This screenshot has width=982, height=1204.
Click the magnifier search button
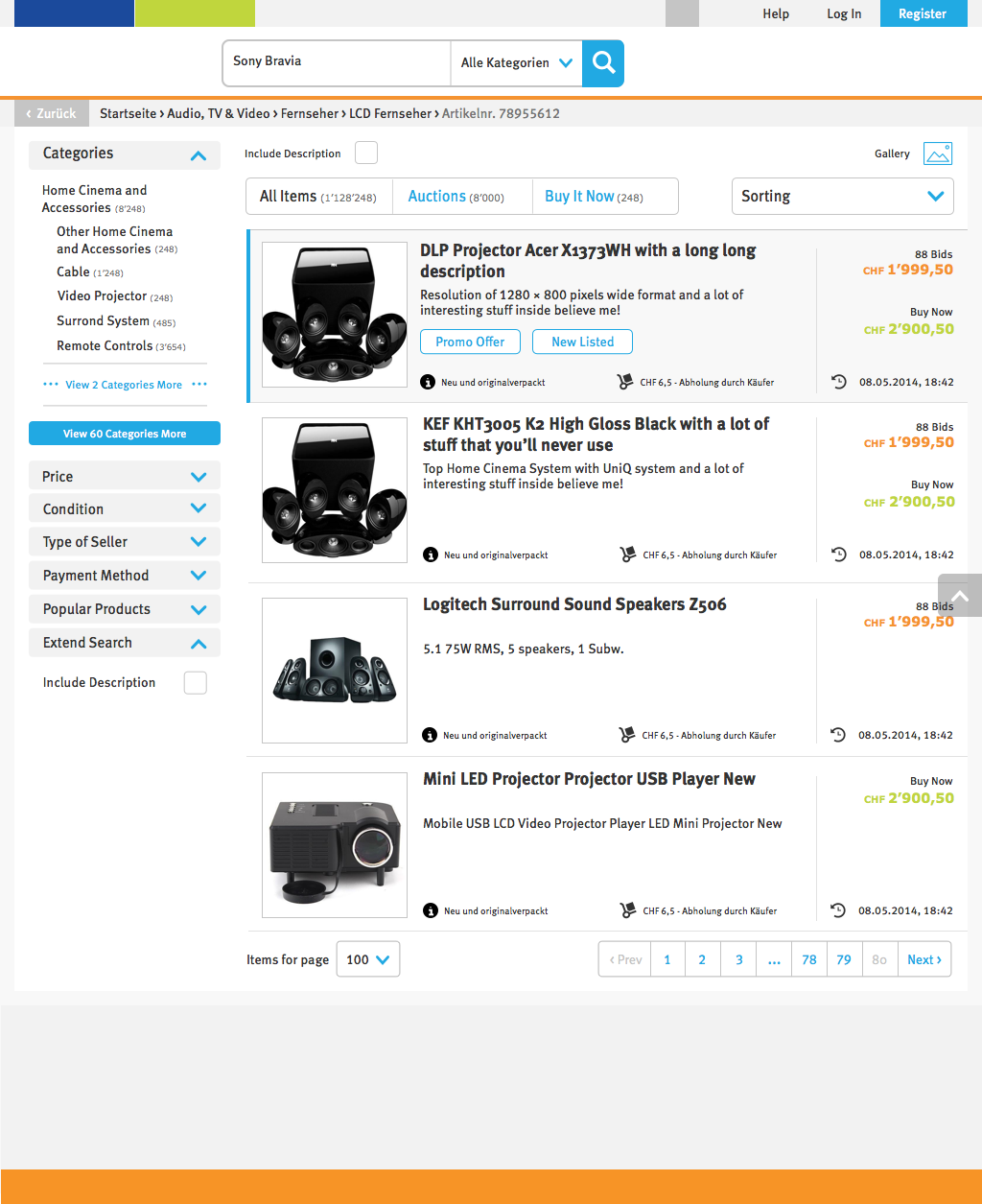tap(603, 63)
